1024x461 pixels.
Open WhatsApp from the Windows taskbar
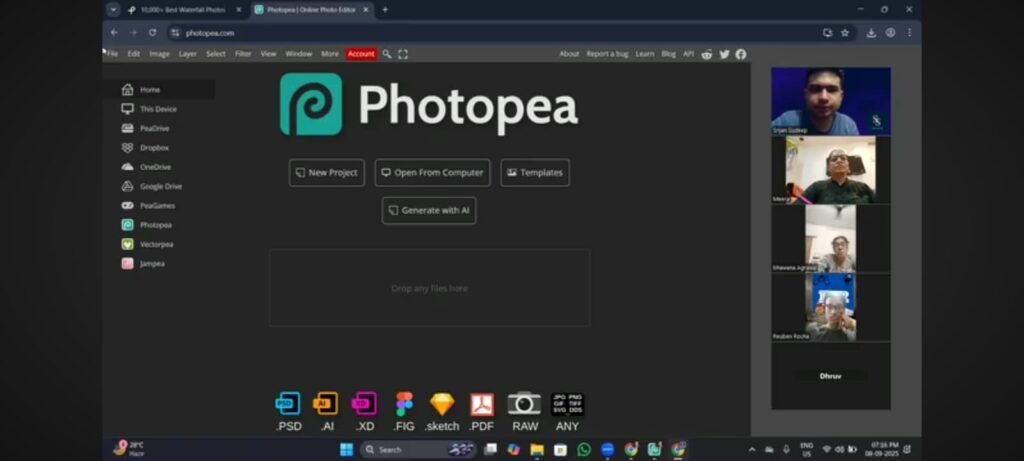click(x=584, y=450)
